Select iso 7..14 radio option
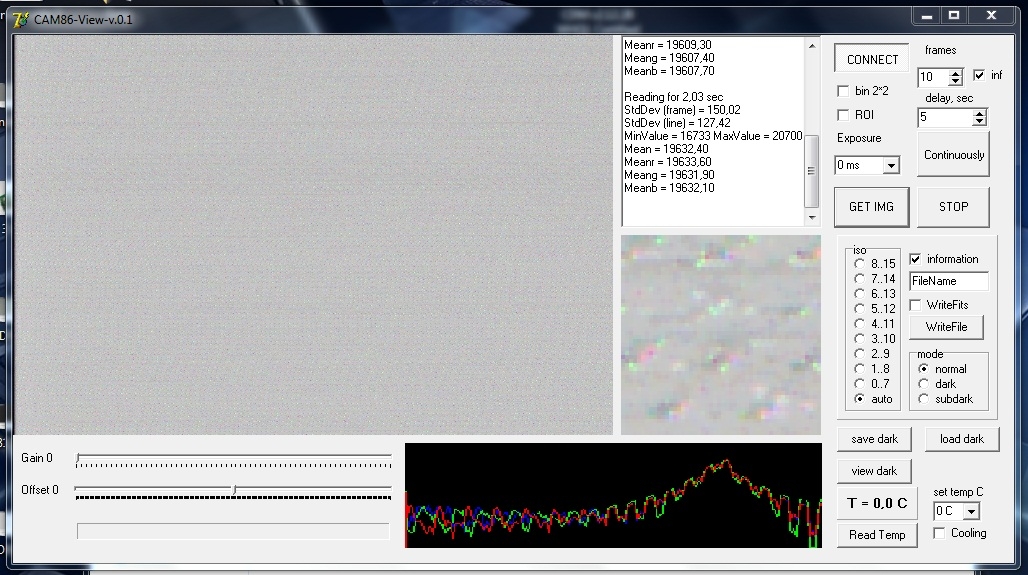This screenshot has width=1028, height=575. (860, 279)
